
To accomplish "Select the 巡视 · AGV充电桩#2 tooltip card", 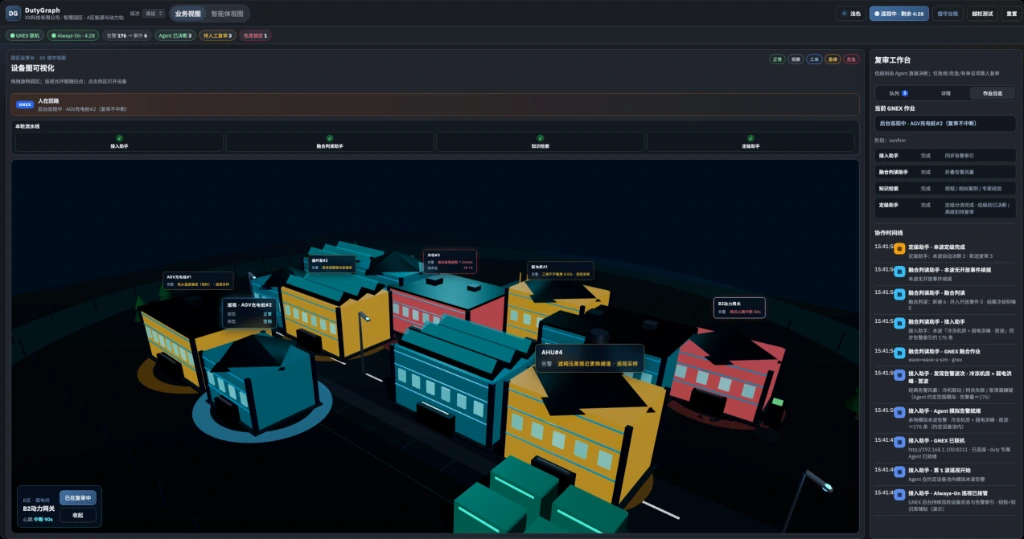I will 249,313.
